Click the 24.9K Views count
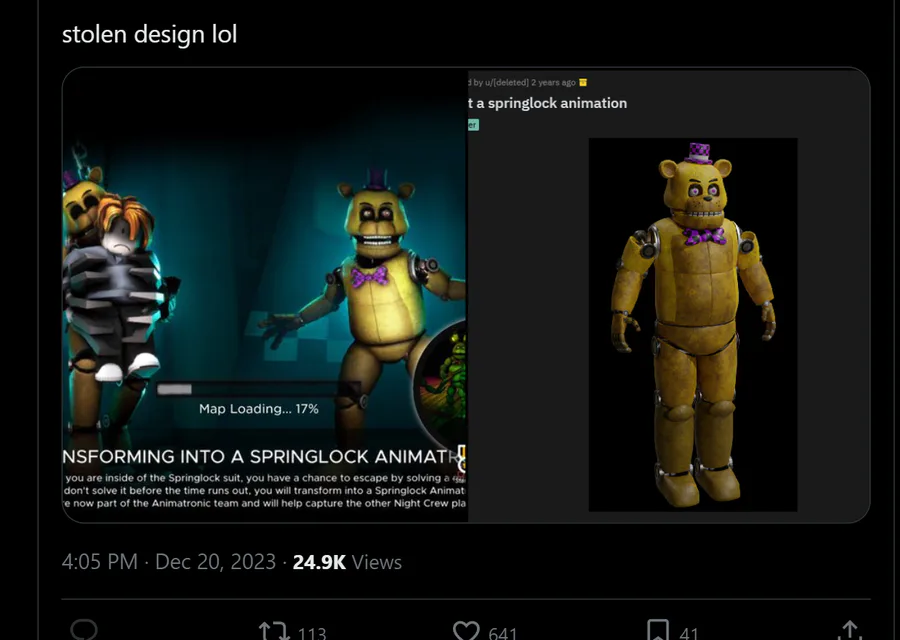The image size is (900, 640). (x=347, y=562)
